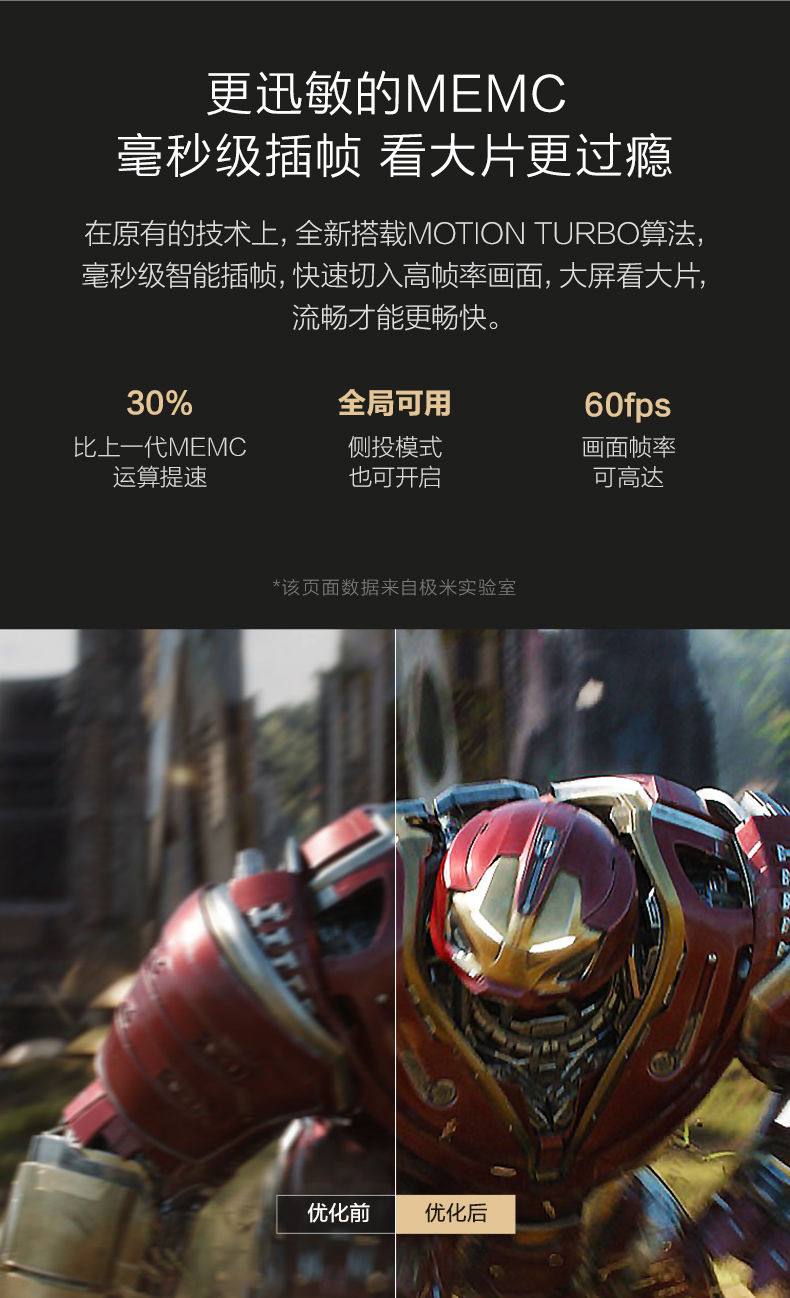The width and height of the screenshot is (790, 1298).
Task: Click the 30% speed figure
Action: click(159, 403)
